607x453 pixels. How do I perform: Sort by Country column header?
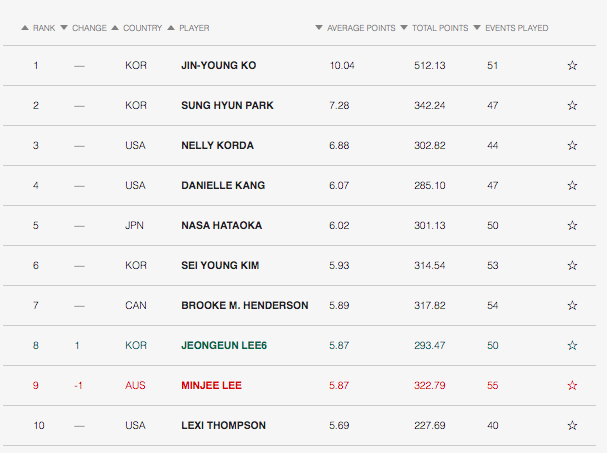141,28
